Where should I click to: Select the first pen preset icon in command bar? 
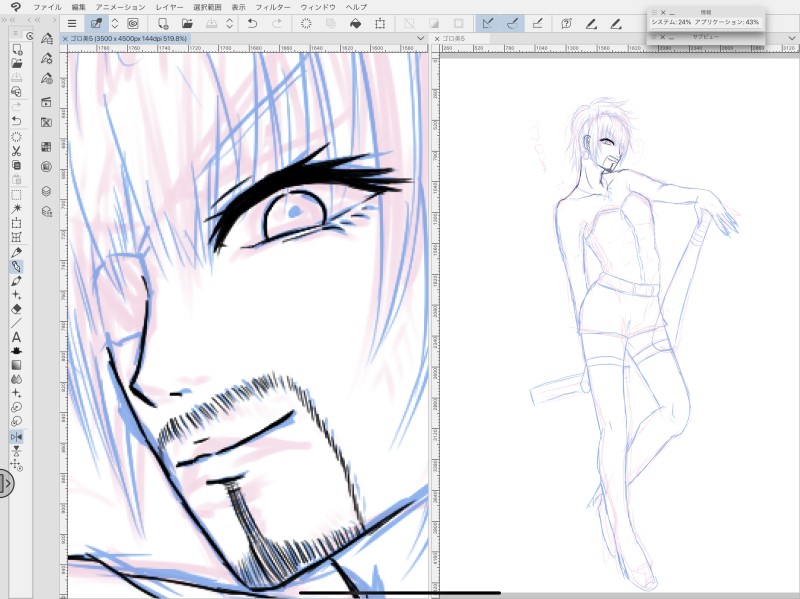tap(591, 23)
